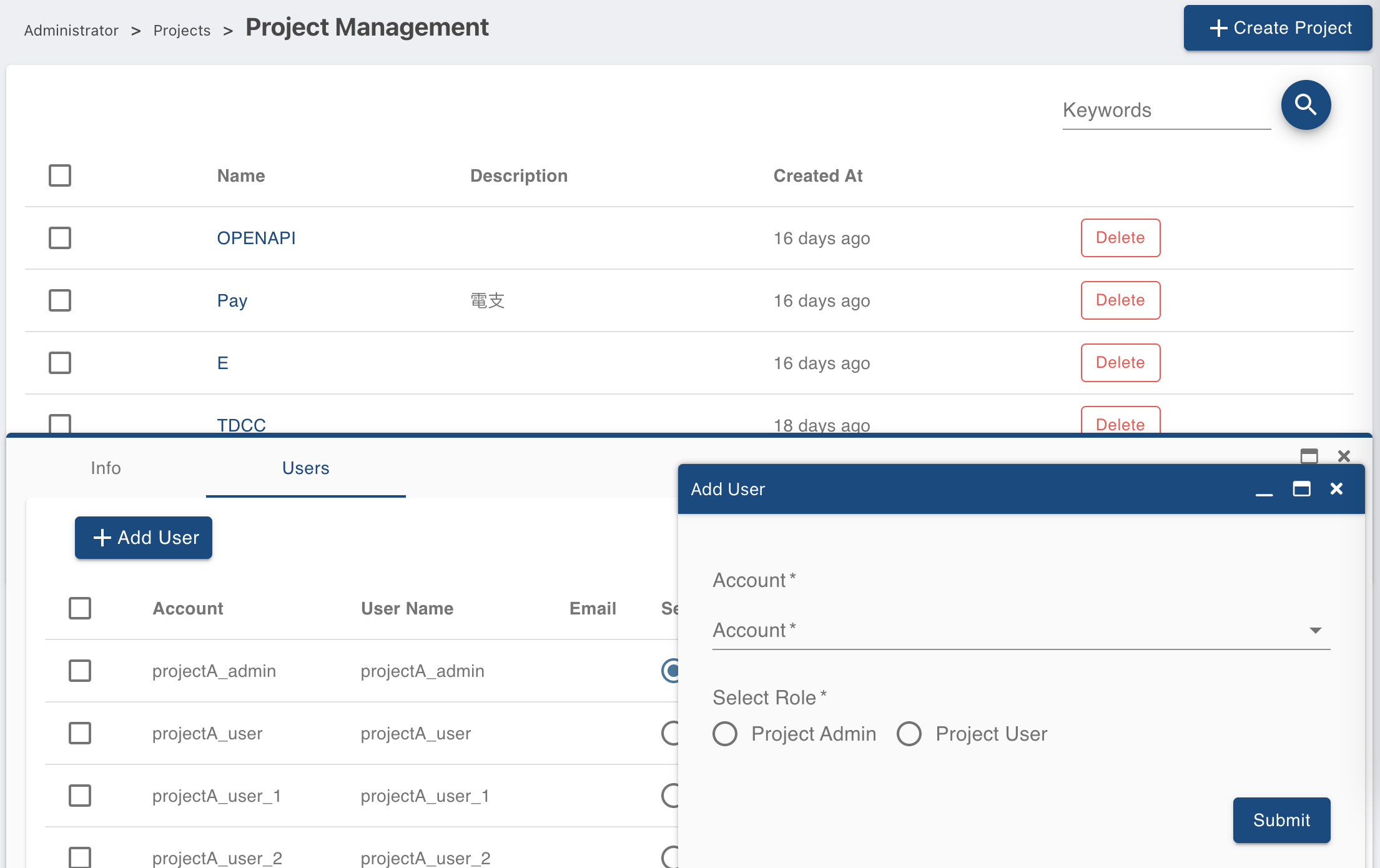
Task: Click the Account column header in users table
Action: tap(188, 608)
